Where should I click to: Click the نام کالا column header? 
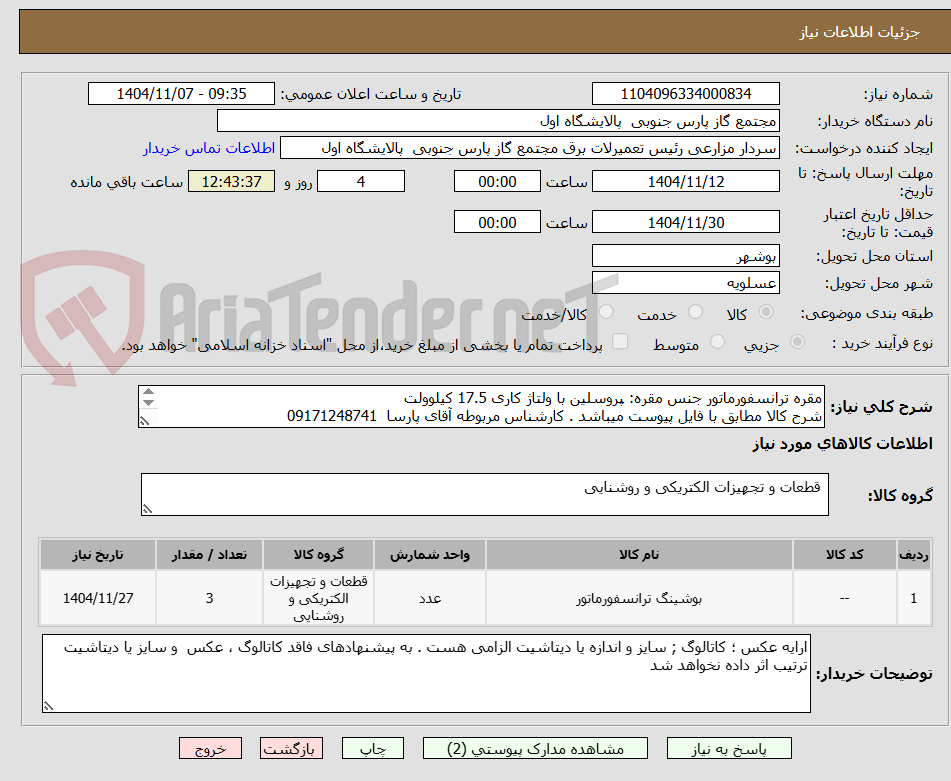click(639, 554)
